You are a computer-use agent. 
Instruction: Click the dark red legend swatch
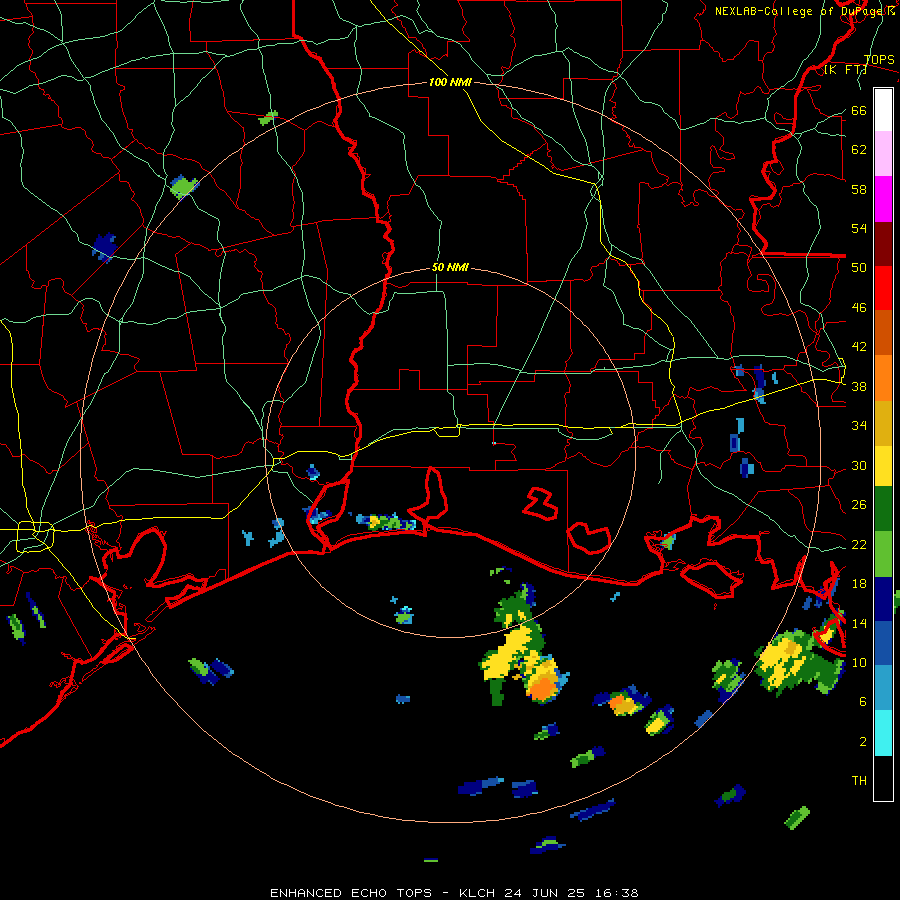883,245
